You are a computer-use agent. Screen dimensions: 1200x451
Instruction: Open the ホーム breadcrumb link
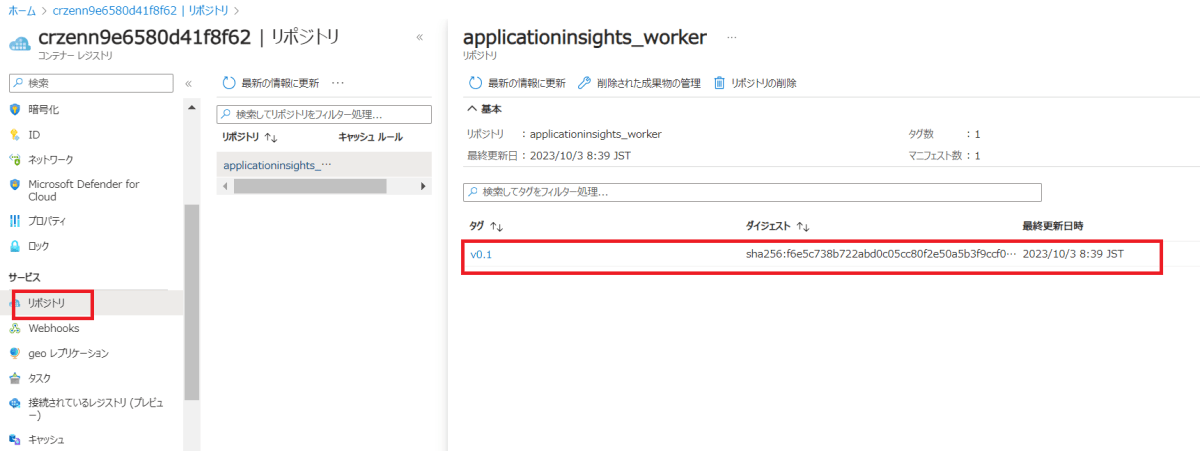point(21,10)
